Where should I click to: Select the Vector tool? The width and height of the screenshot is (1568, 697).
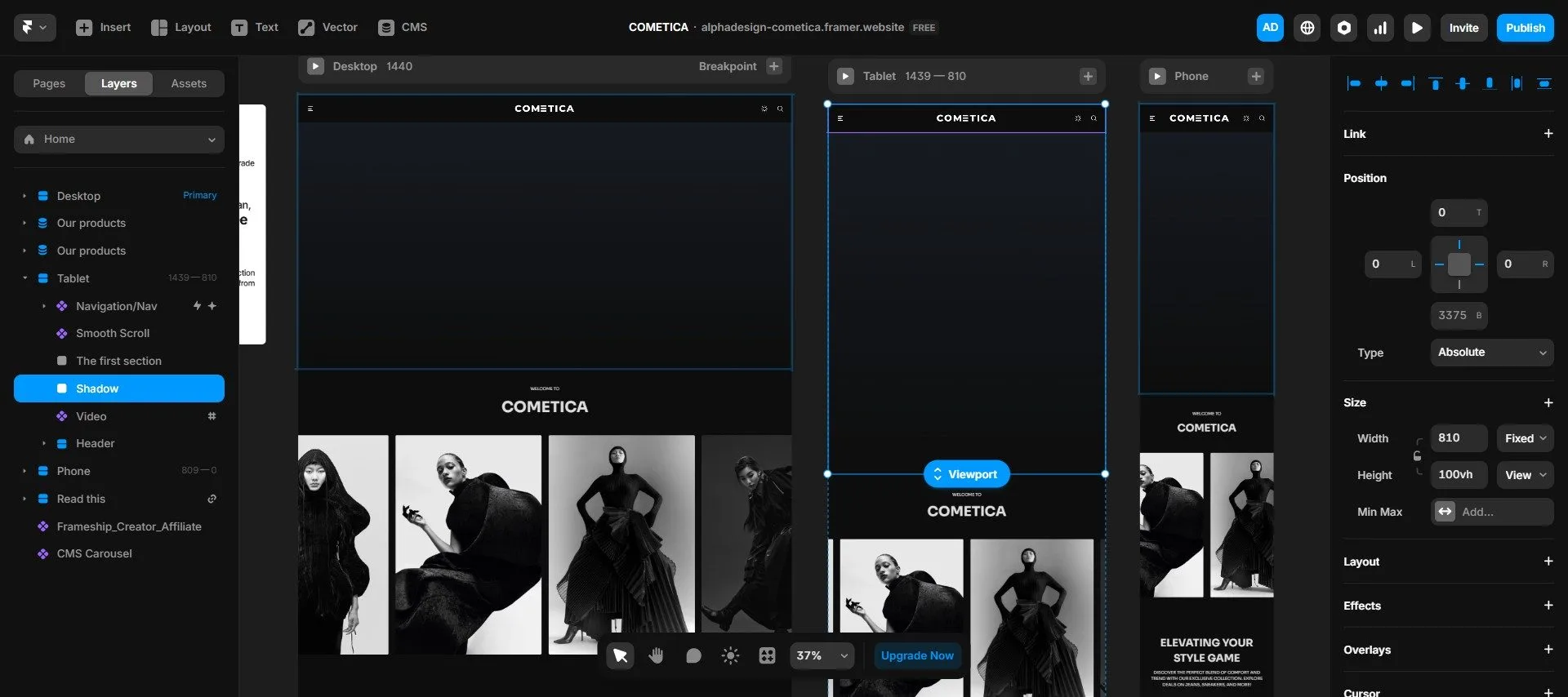(x=327, y=28)
